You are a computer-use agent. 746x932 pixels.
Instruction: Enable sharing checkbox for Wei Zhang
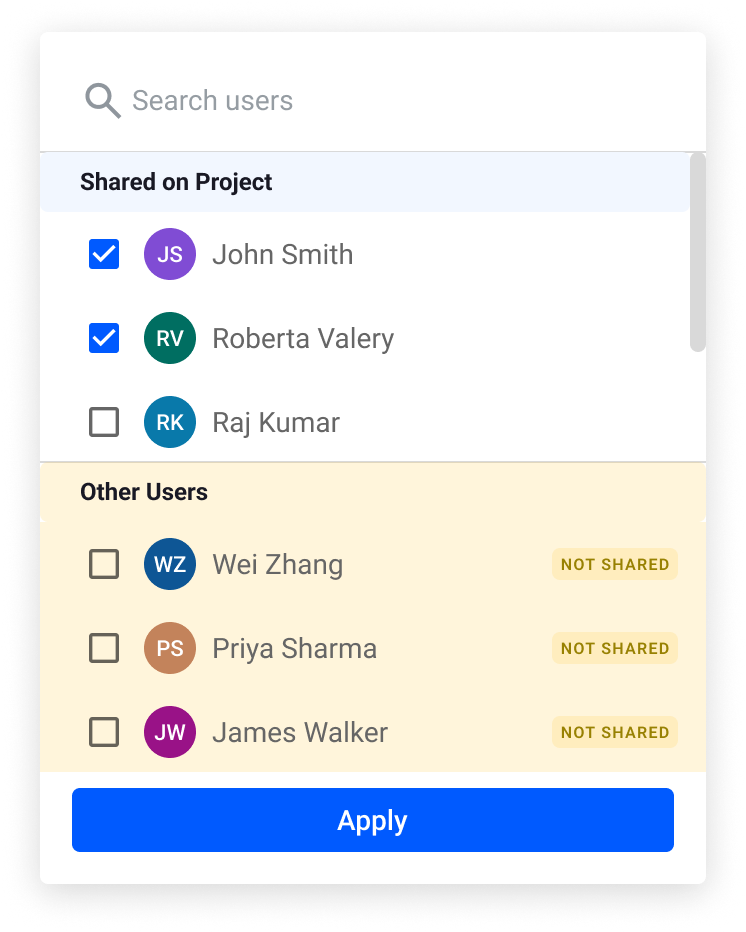tap(103, 564)
